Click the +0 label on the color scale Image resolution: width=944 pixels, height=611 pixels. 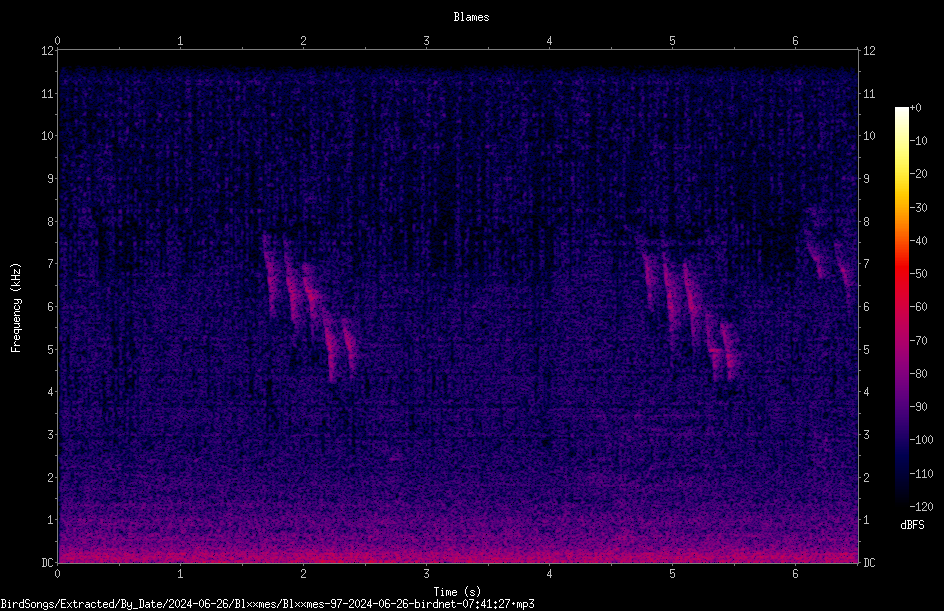click(916, 108)
